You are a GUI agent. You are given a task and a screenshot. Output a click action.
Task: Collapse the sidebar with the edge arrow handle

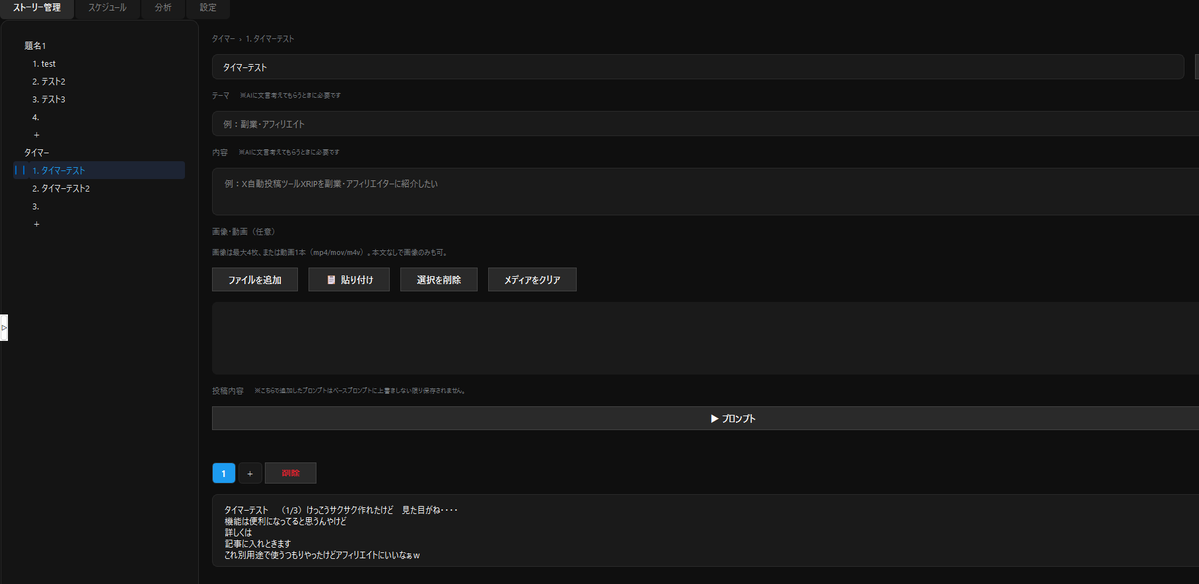click(x=4, y=327)
